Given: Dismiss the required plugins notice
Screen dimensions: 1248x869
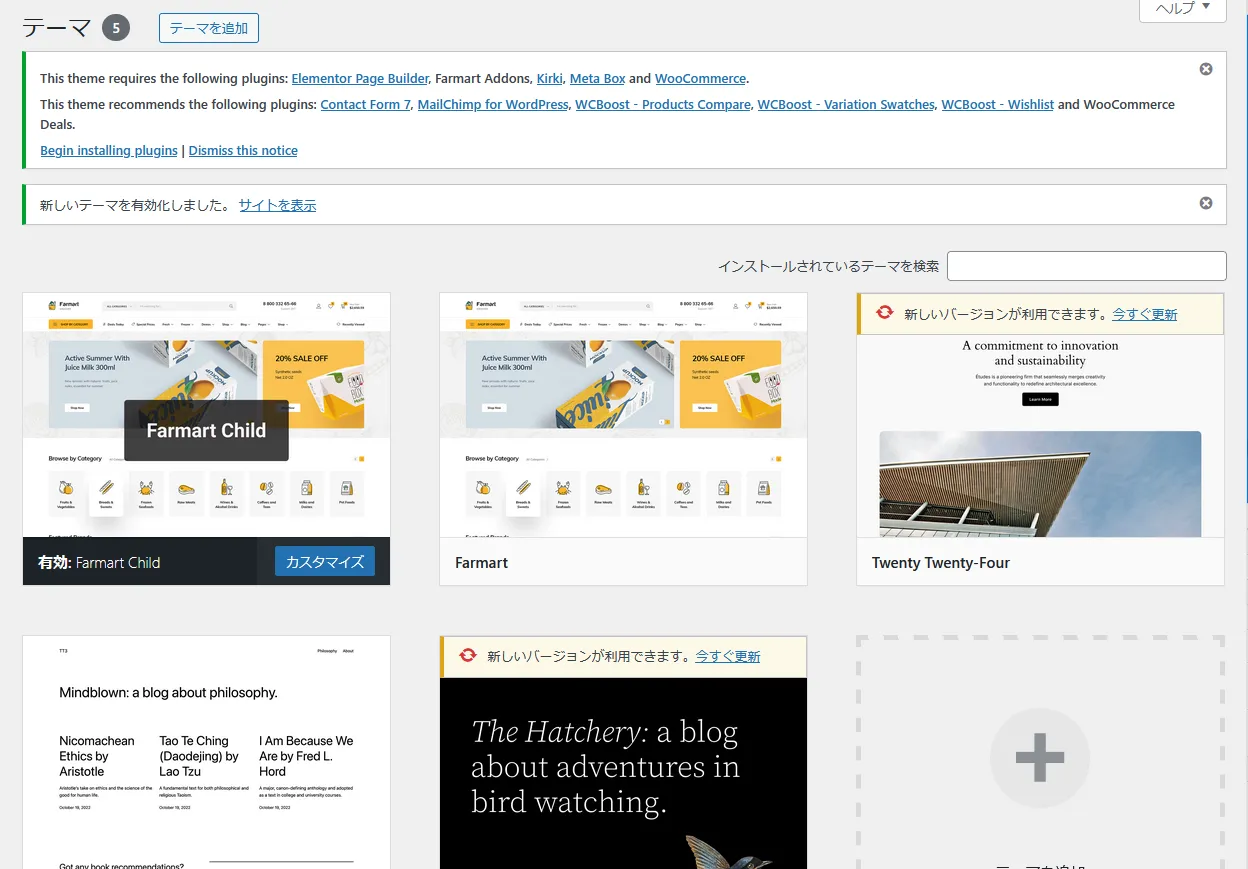Looking at the screenshot, I should pos(1206,69).
